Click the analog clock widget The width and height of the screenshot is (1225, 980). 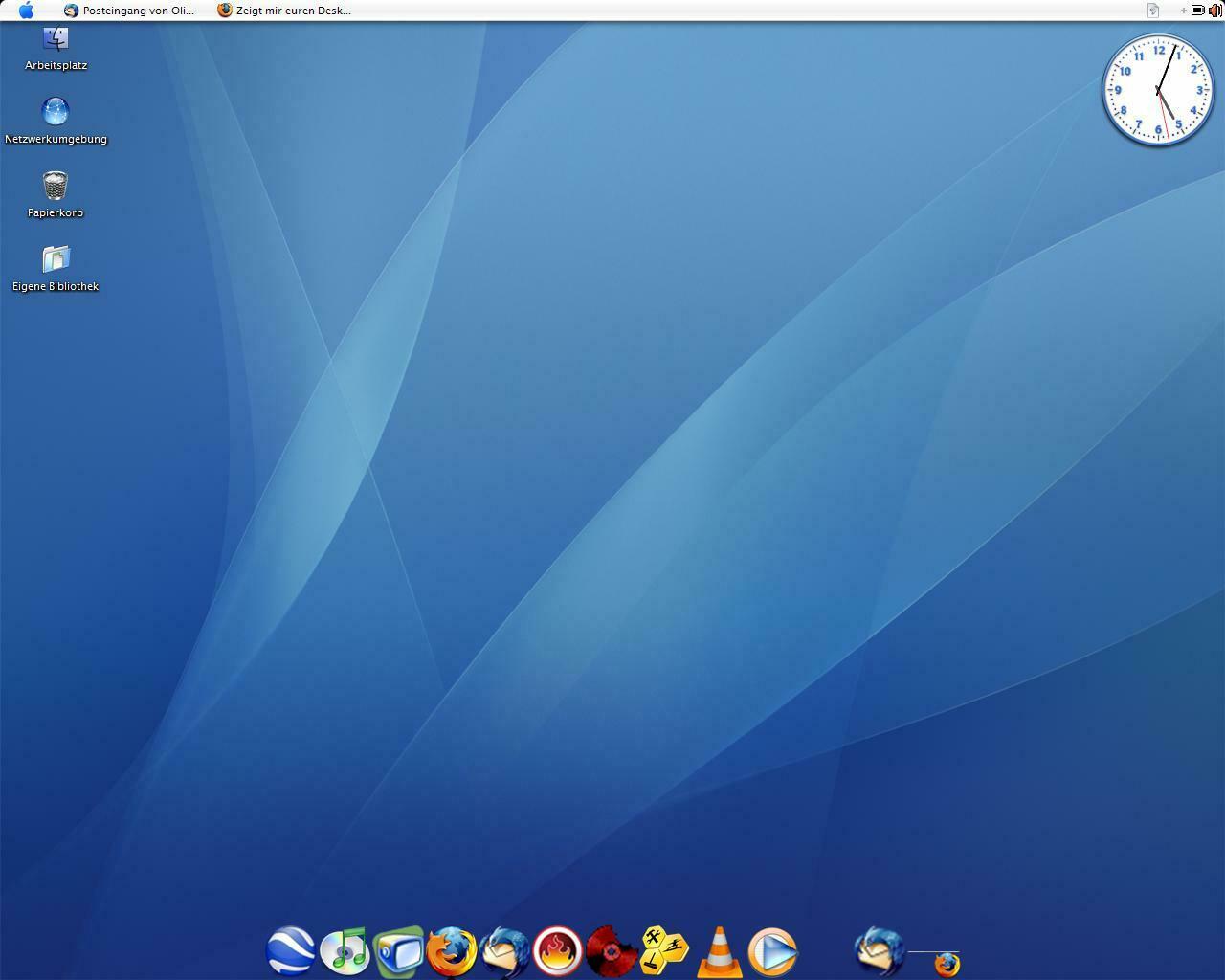click(1158, 90)
